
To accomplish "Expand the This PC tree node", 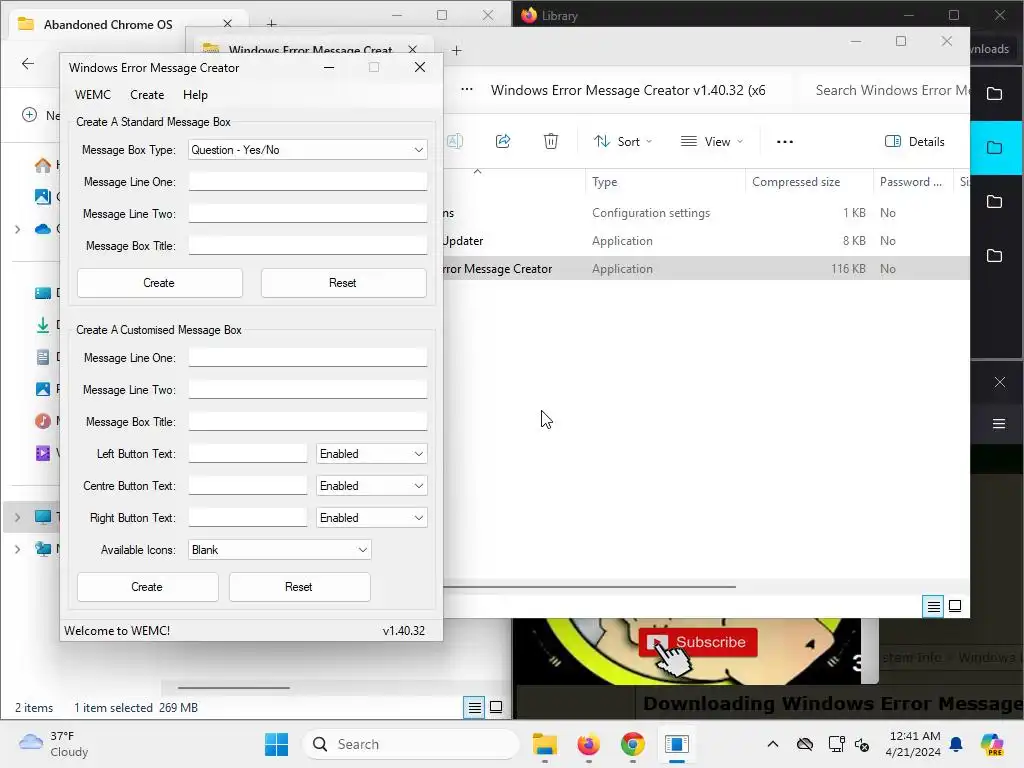I will click(18, 517).
